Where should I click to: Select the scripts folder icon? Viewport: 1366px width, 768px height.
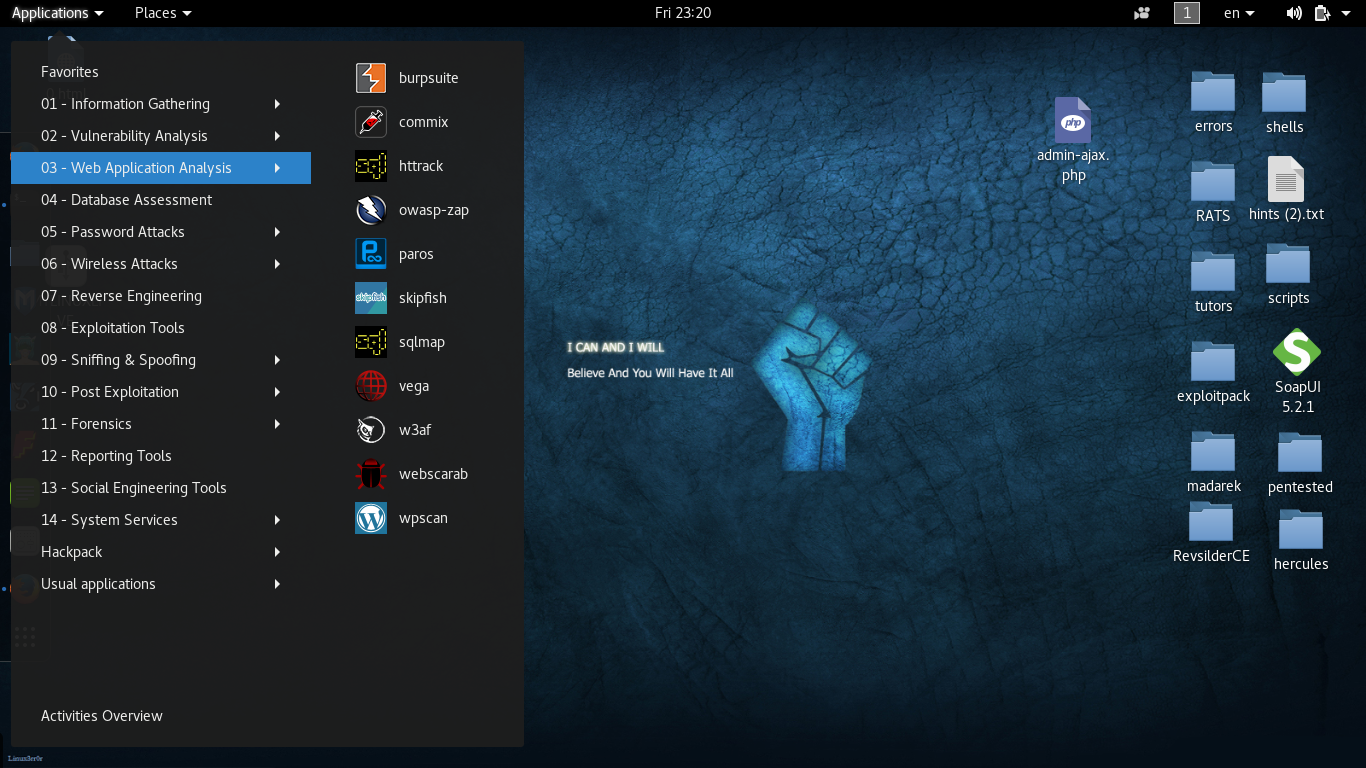click(x=1288, y=264)
